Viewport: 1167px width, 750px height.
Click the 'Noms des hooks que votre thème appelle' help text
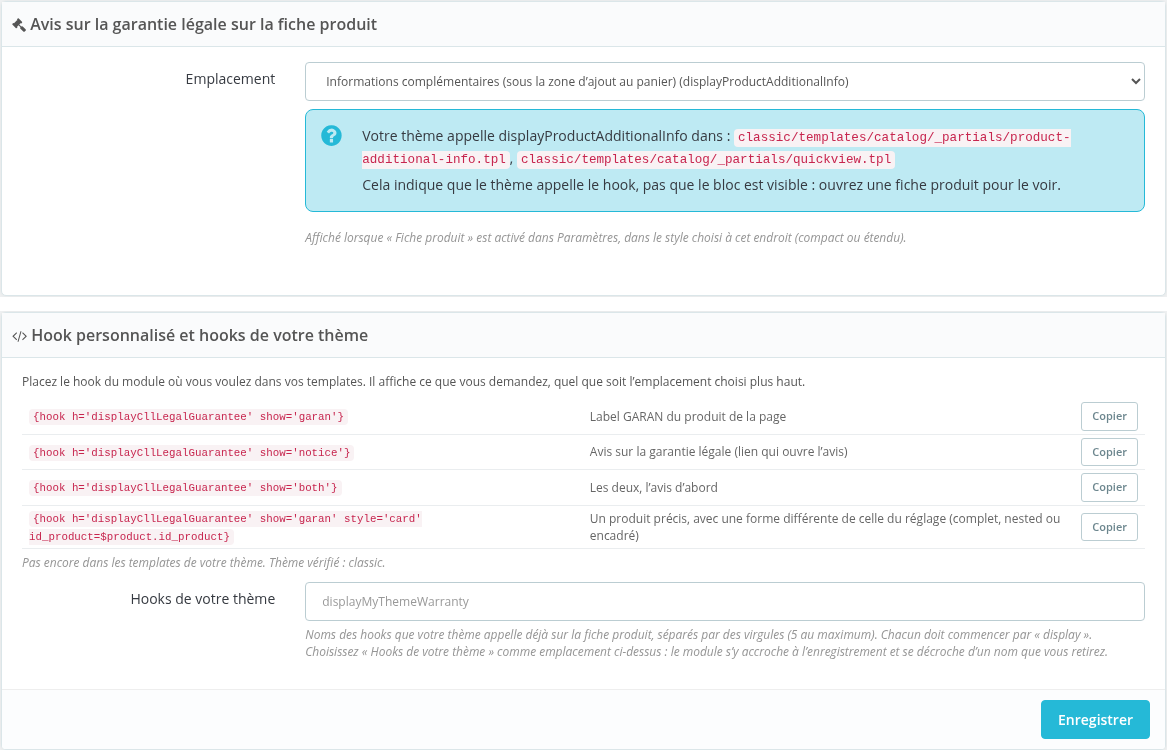[x=706, y=643]
